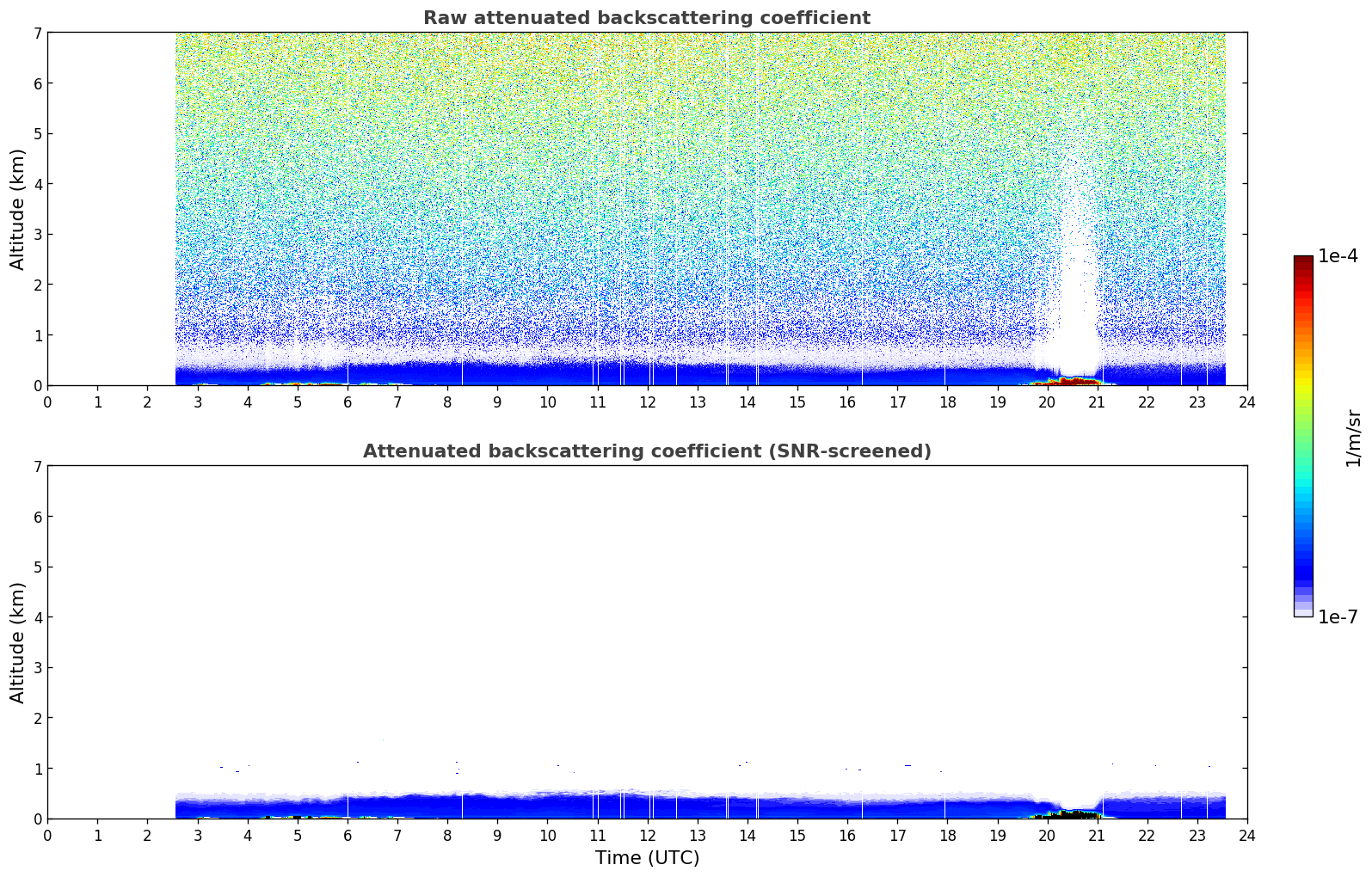Click the green middle of the colorbar

point(1303,430)
